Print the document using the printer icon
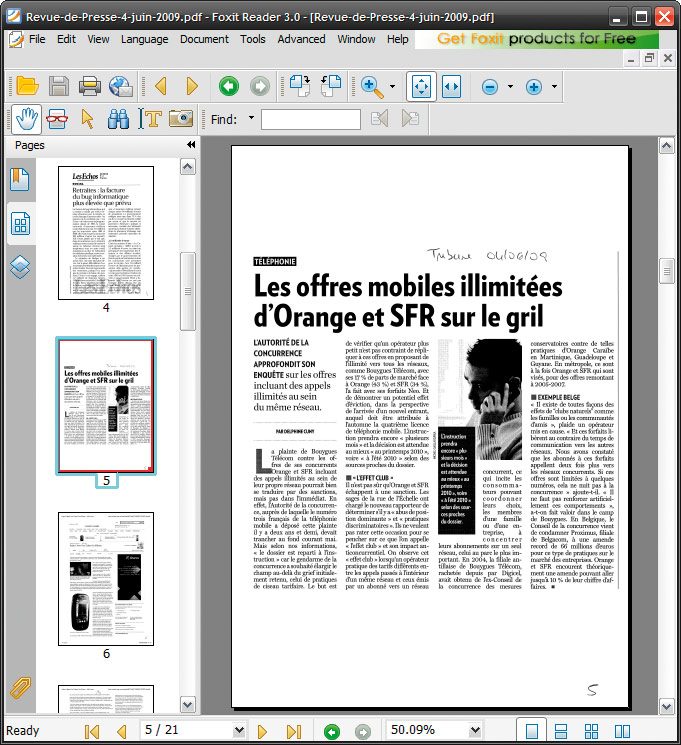The image size is (681, 745). coord(89,86)
